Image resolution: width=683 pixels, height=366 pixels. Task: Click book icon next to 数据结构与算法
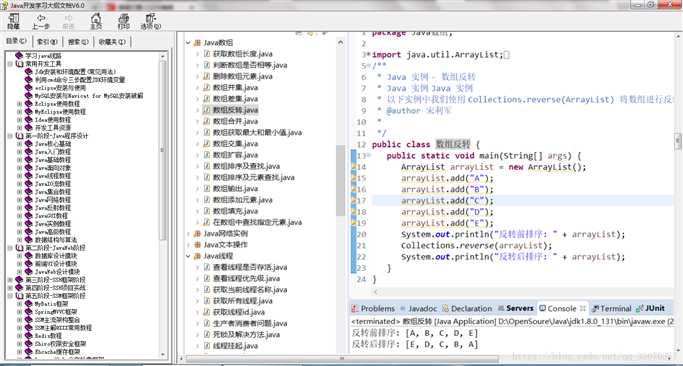pos(29,240)
